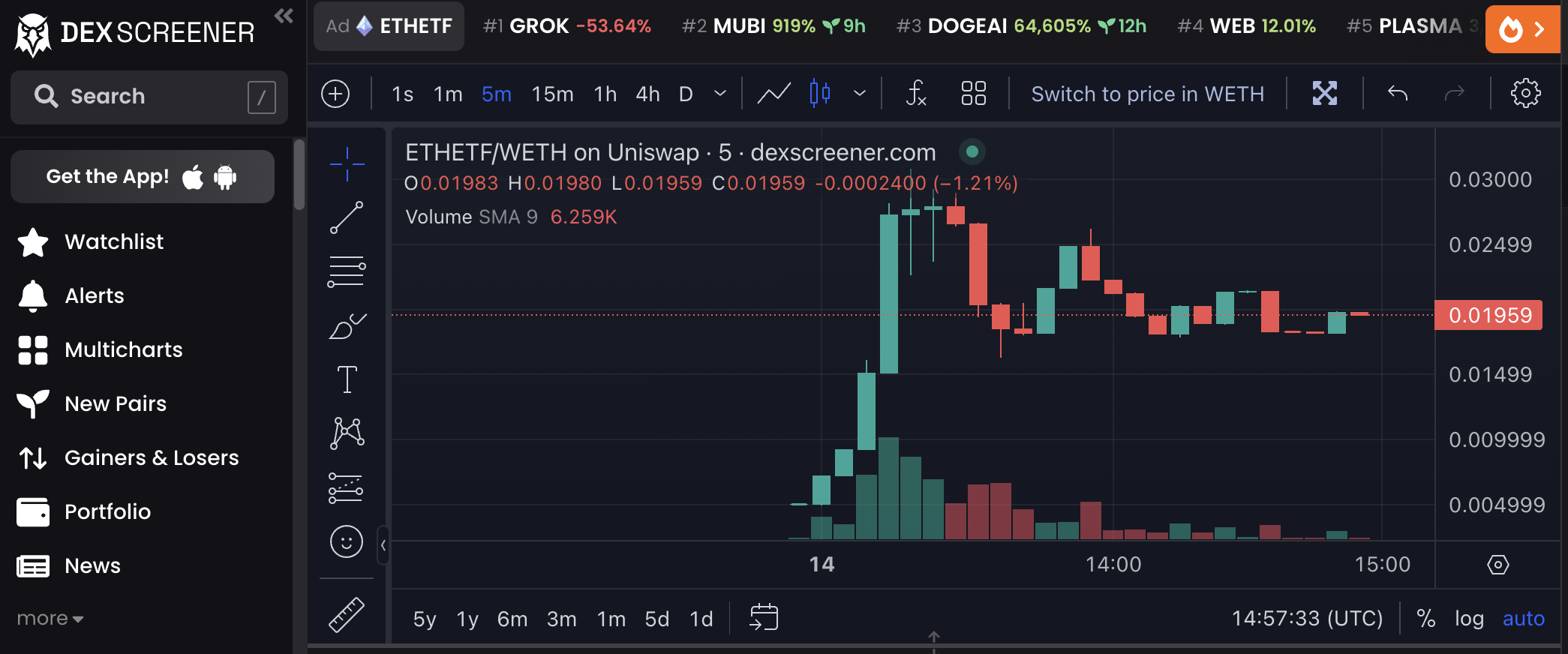Image resolution: width=1568 pixels, height=654 pixels.
Task: Toggle percent scale mode
Action: coord(1426,619)
